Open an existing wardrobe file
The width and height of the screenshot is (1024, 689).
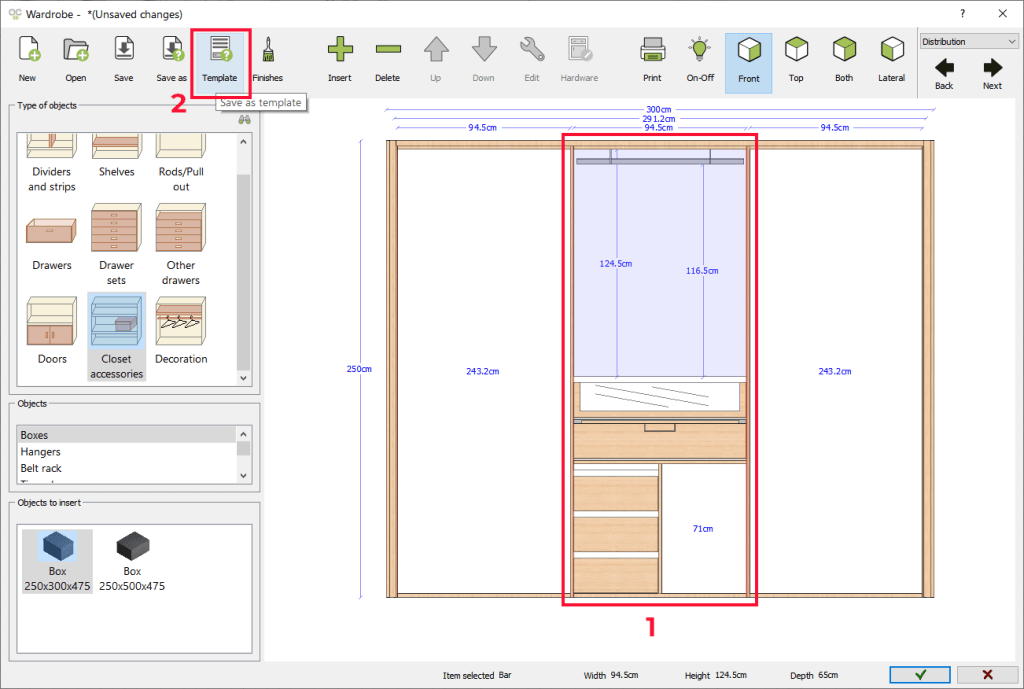click(76, 59)
